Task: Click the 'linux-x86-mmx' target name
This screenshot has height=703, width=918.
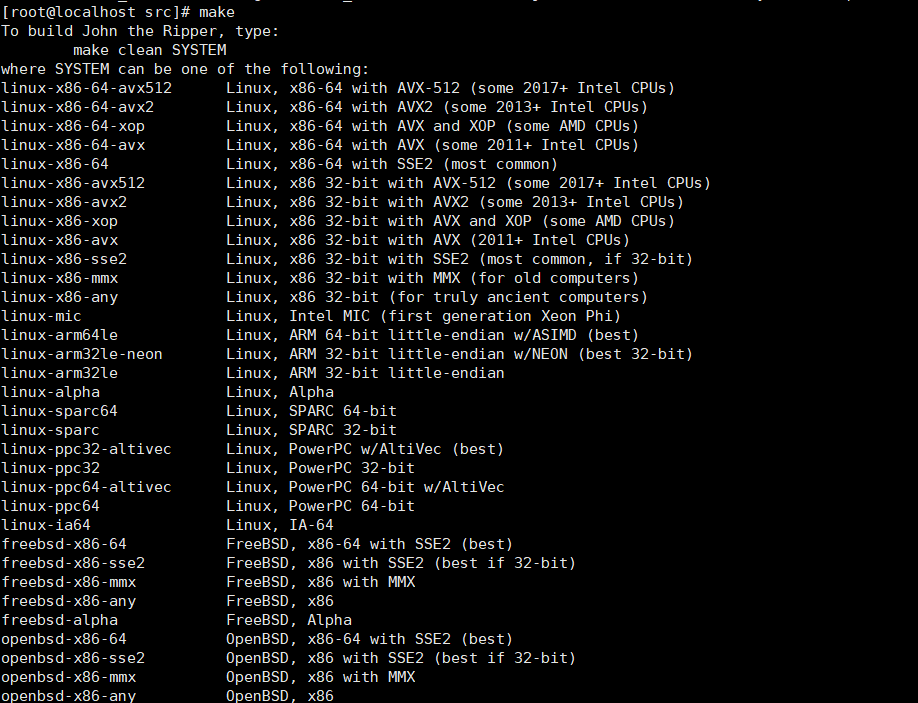Action: 60,278
